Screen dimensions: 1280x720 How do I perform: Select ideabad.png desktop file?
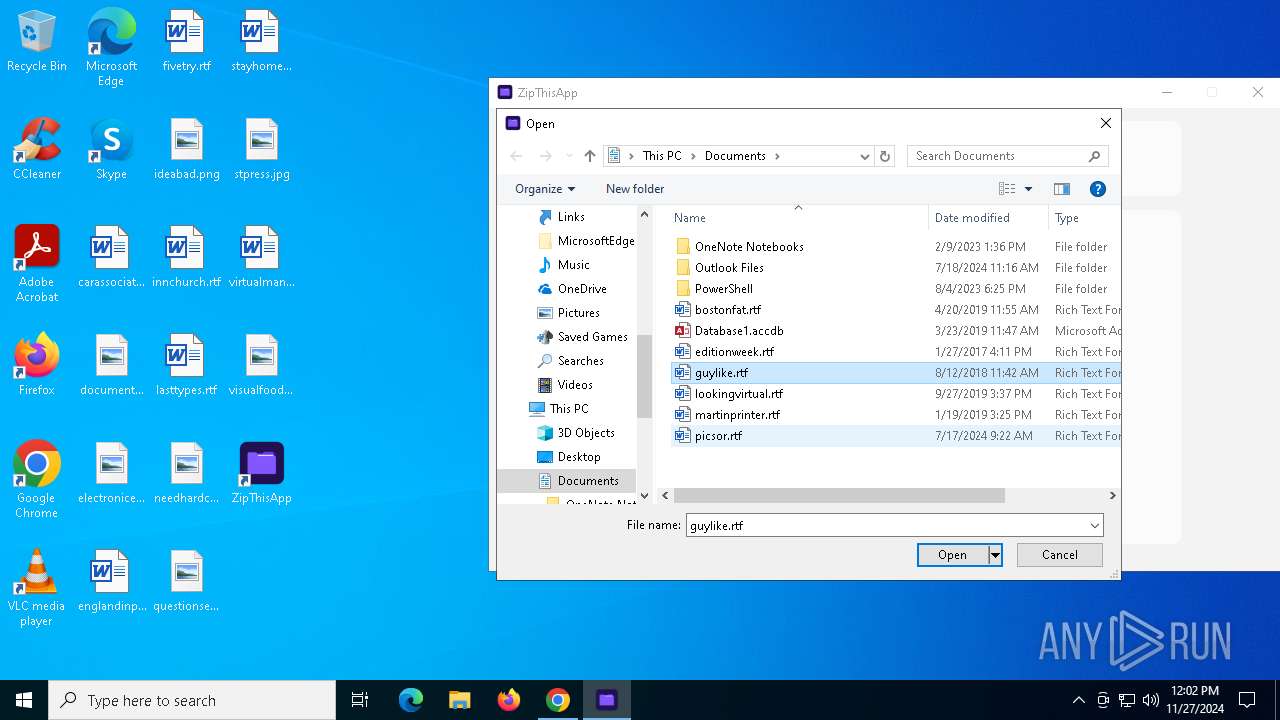coord(186,150)
